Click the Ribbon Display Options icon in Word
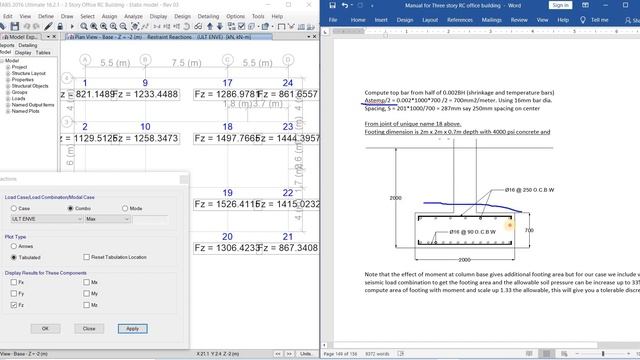The width and height of the screenshot is (640, 360). pos(585,5)
